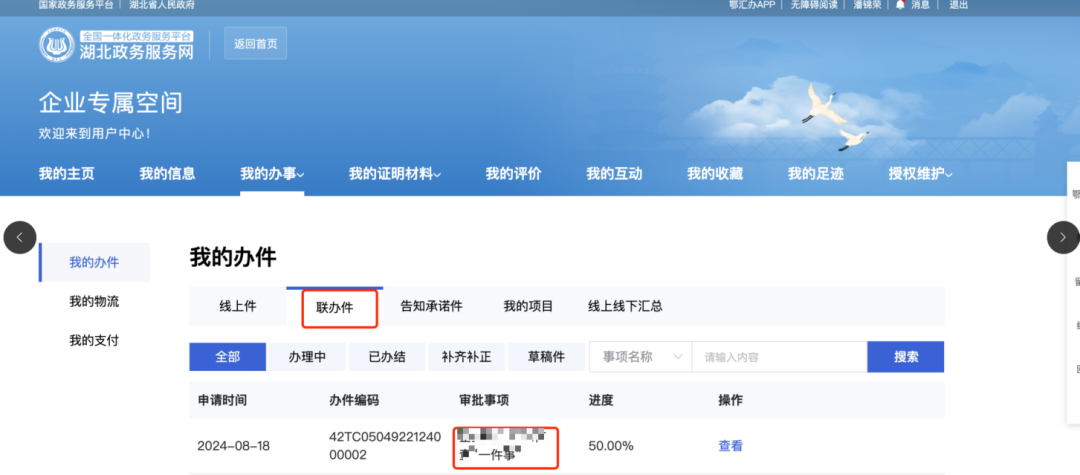This screenshot has height=475, width=1080.
Task: Filter by 已办结 status
Action: (387, 357)
